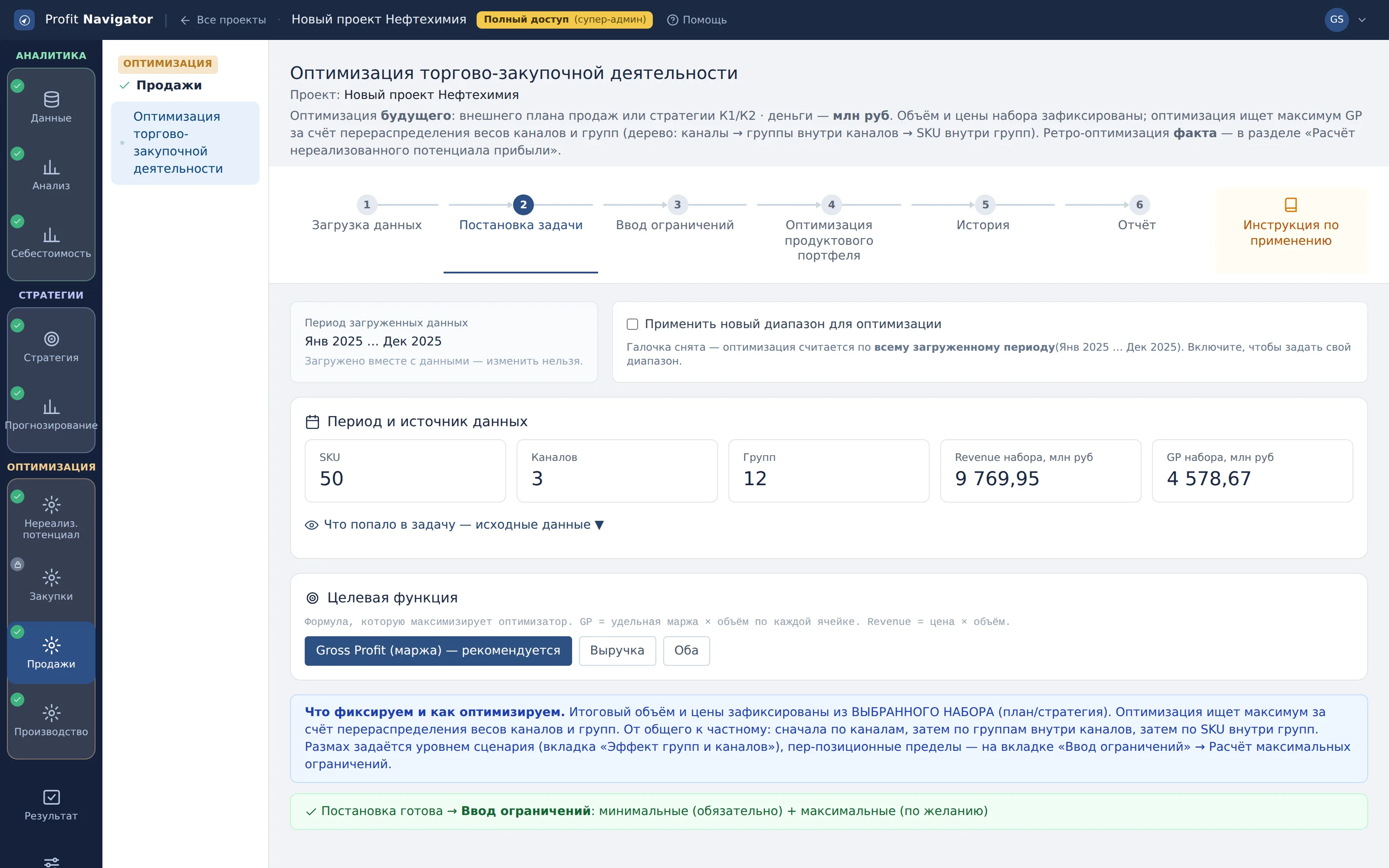Click the GS user avatar
1389x868 pixels.
pos(1336,20)
